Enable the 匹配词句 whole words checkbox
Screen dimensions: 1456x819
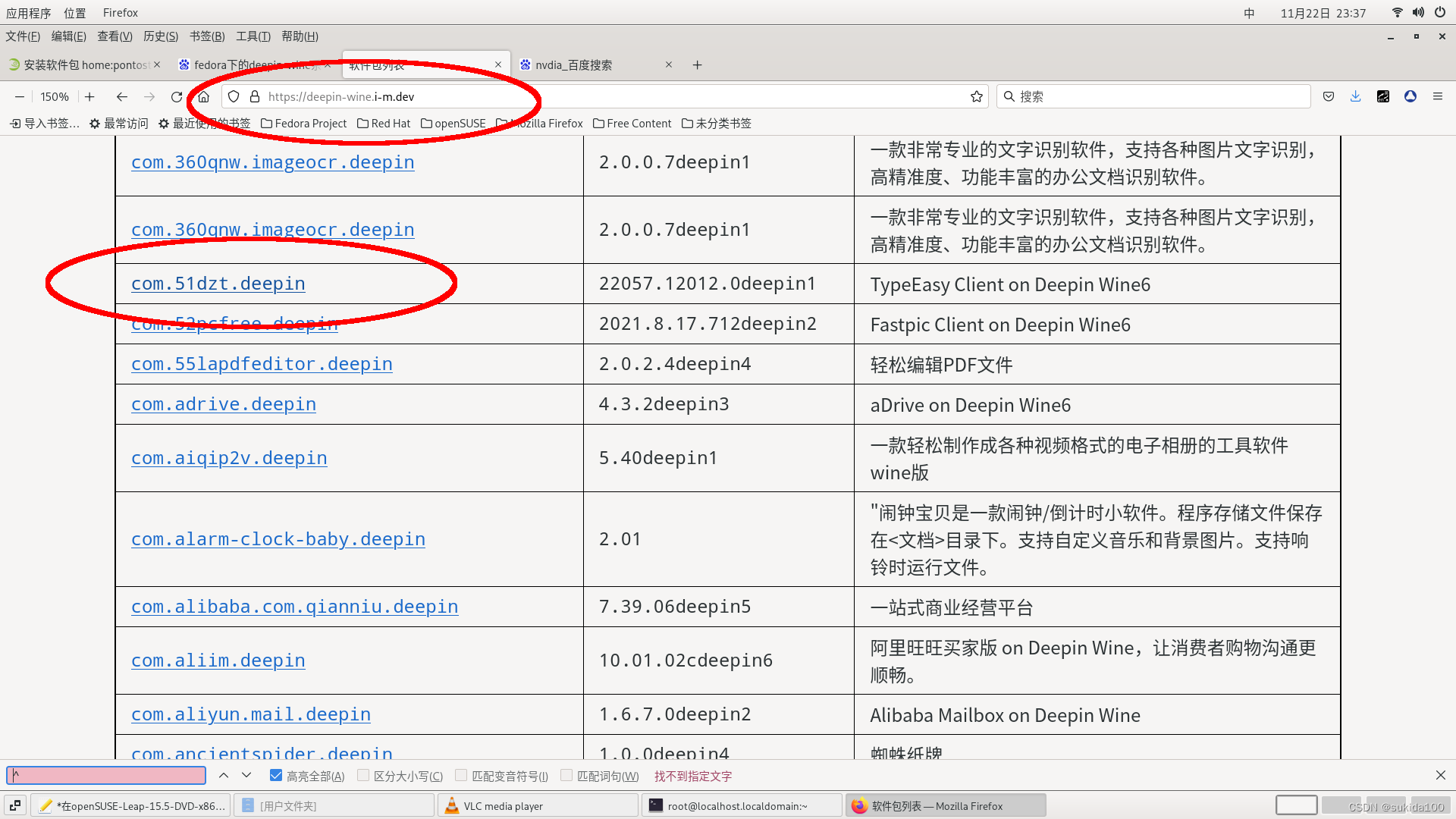pos(566,776)
